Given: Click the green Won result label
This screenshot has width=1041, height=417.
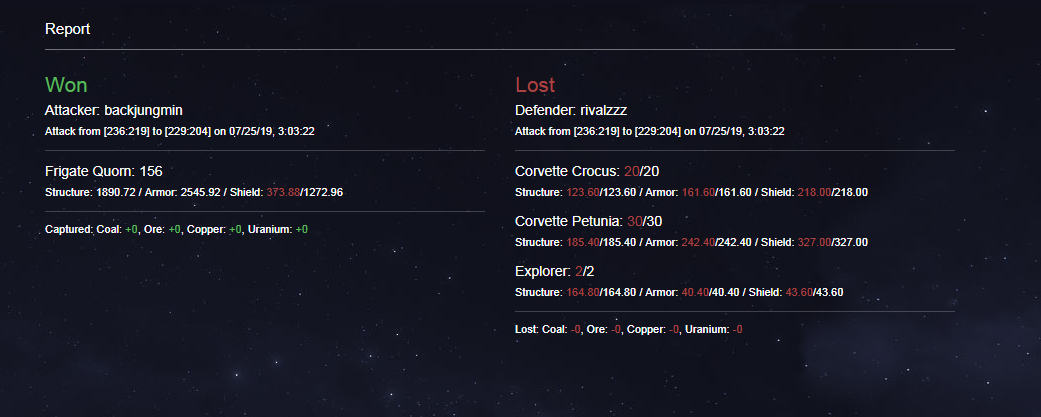Looking at the screenshot, I should pos(66,85).
